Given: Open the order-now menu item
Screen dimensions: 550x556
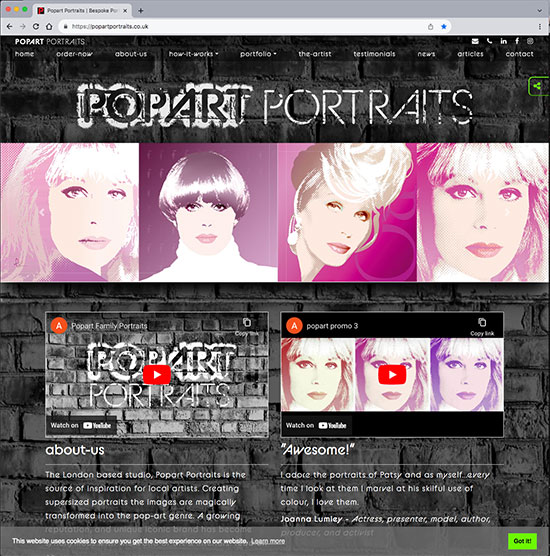Looking at the screenshot, I should click(74, 54).
